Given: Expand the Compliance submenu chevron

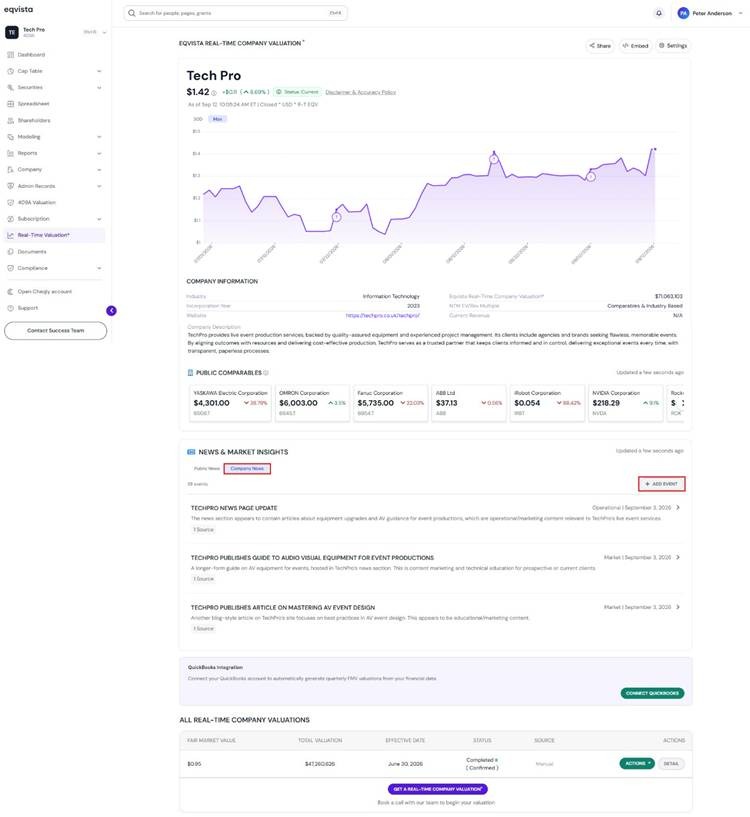Looking at the screenshot, I should [99, 268].
